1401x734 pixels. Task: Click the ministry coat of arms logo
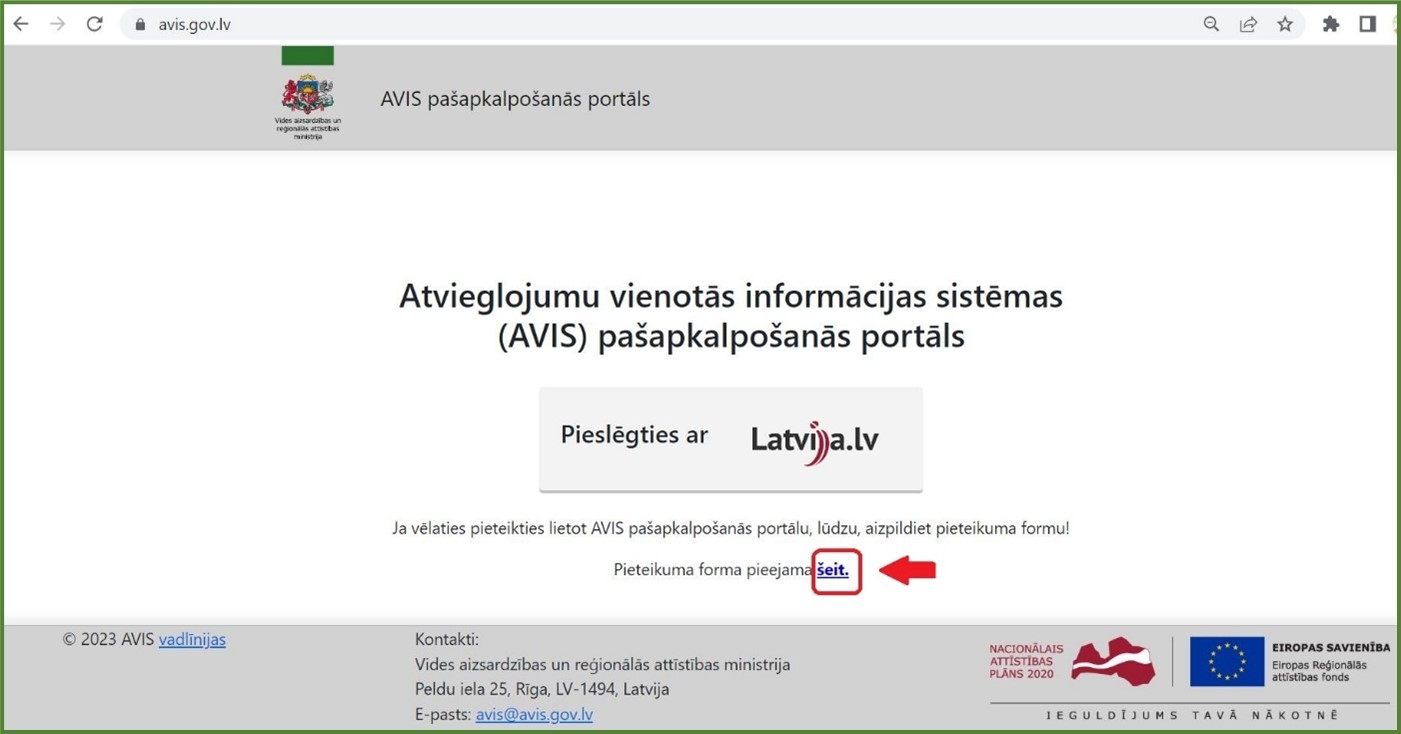308,93
